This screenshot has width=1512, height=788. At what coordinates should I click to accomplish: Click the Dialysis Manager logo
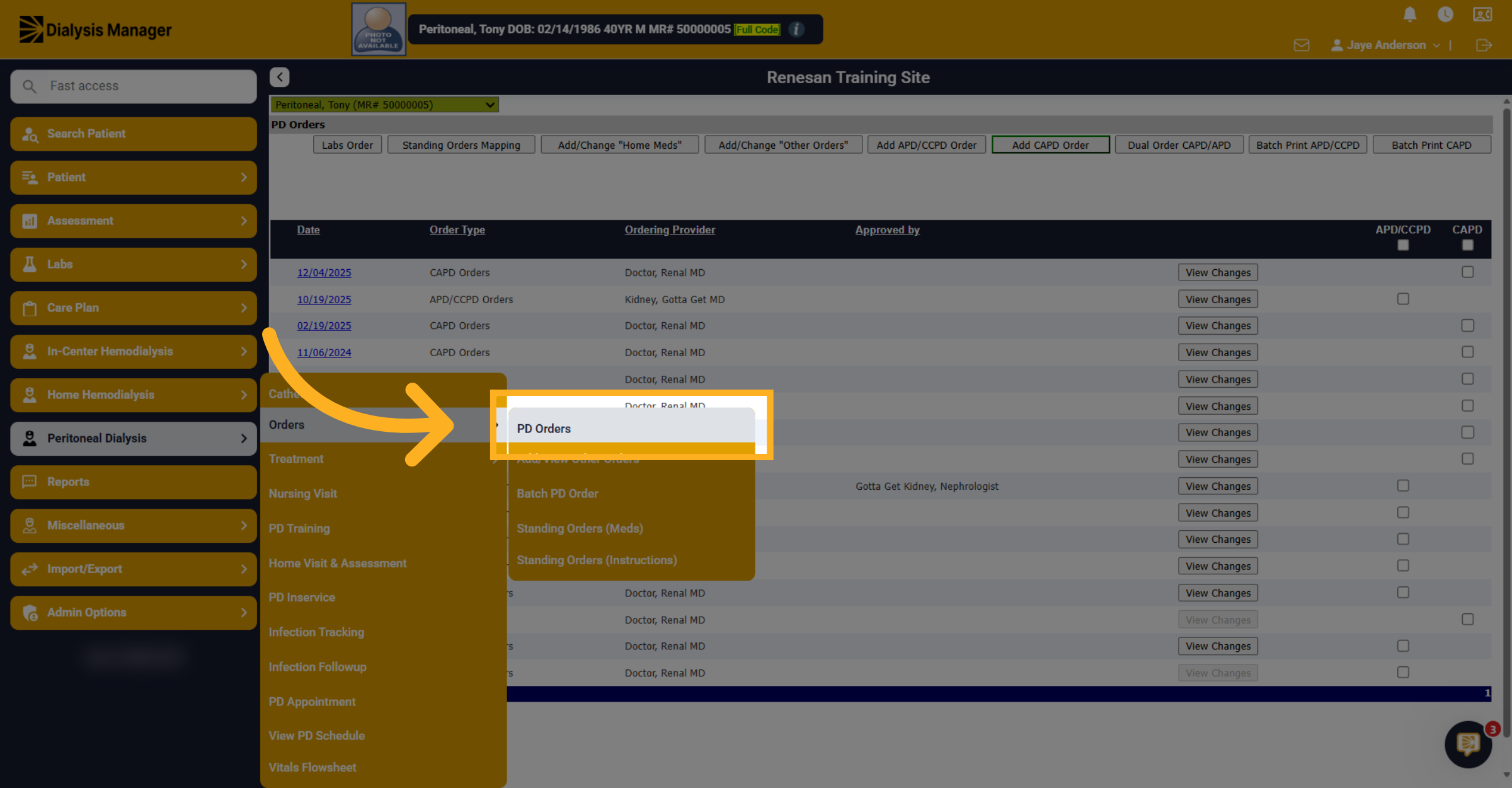click(x=95, y=30)
